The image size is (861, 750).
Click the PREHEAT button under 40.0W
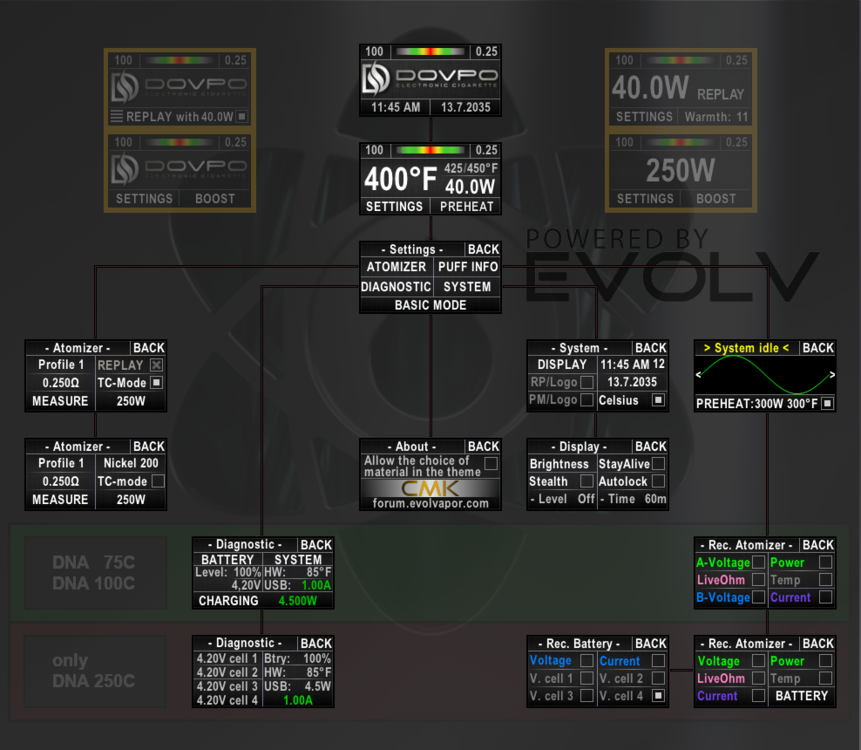pyautogui.click(x=466, y=206)
